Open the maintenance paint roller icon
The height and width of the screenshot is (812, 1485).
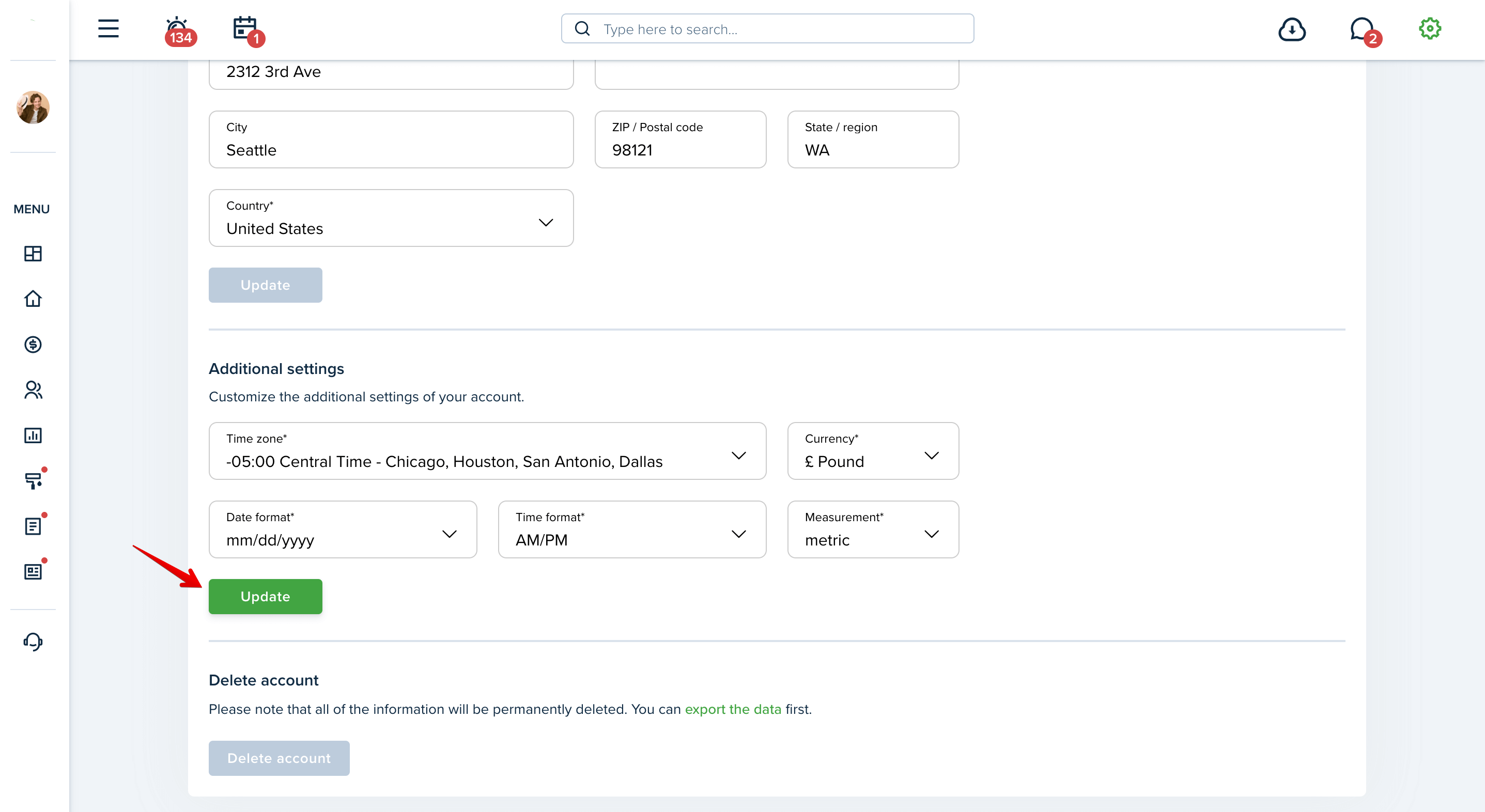(34, 479)
